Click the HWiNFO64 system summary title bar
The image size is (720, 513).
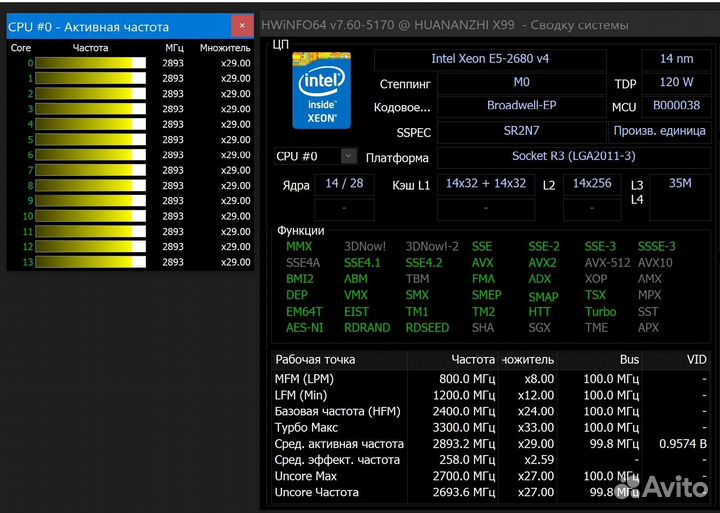[489, 25]
